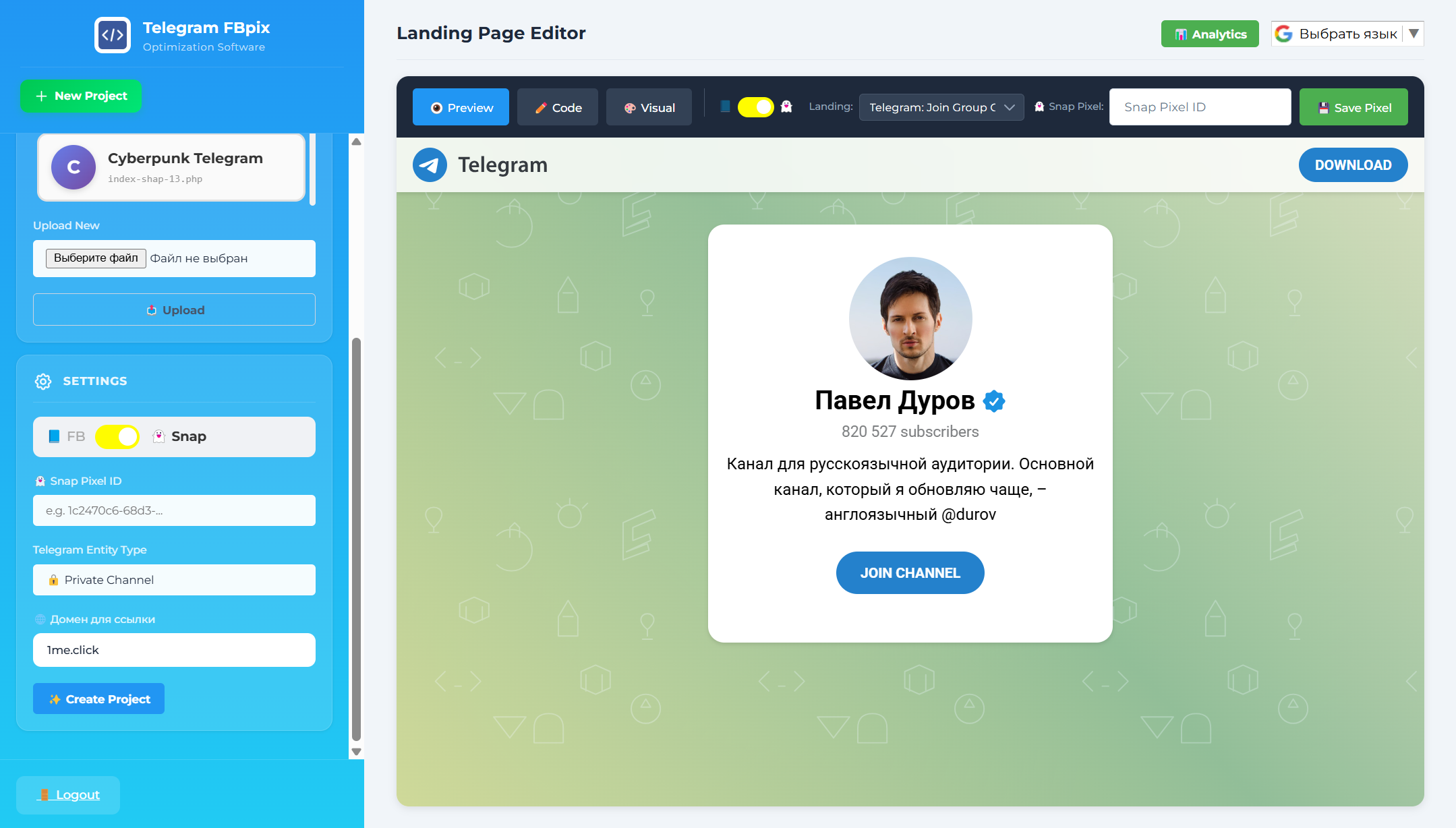This screenshot has width=1456, height=828.
Task: Switch to the Visual tab
Action: pos(649,107)
